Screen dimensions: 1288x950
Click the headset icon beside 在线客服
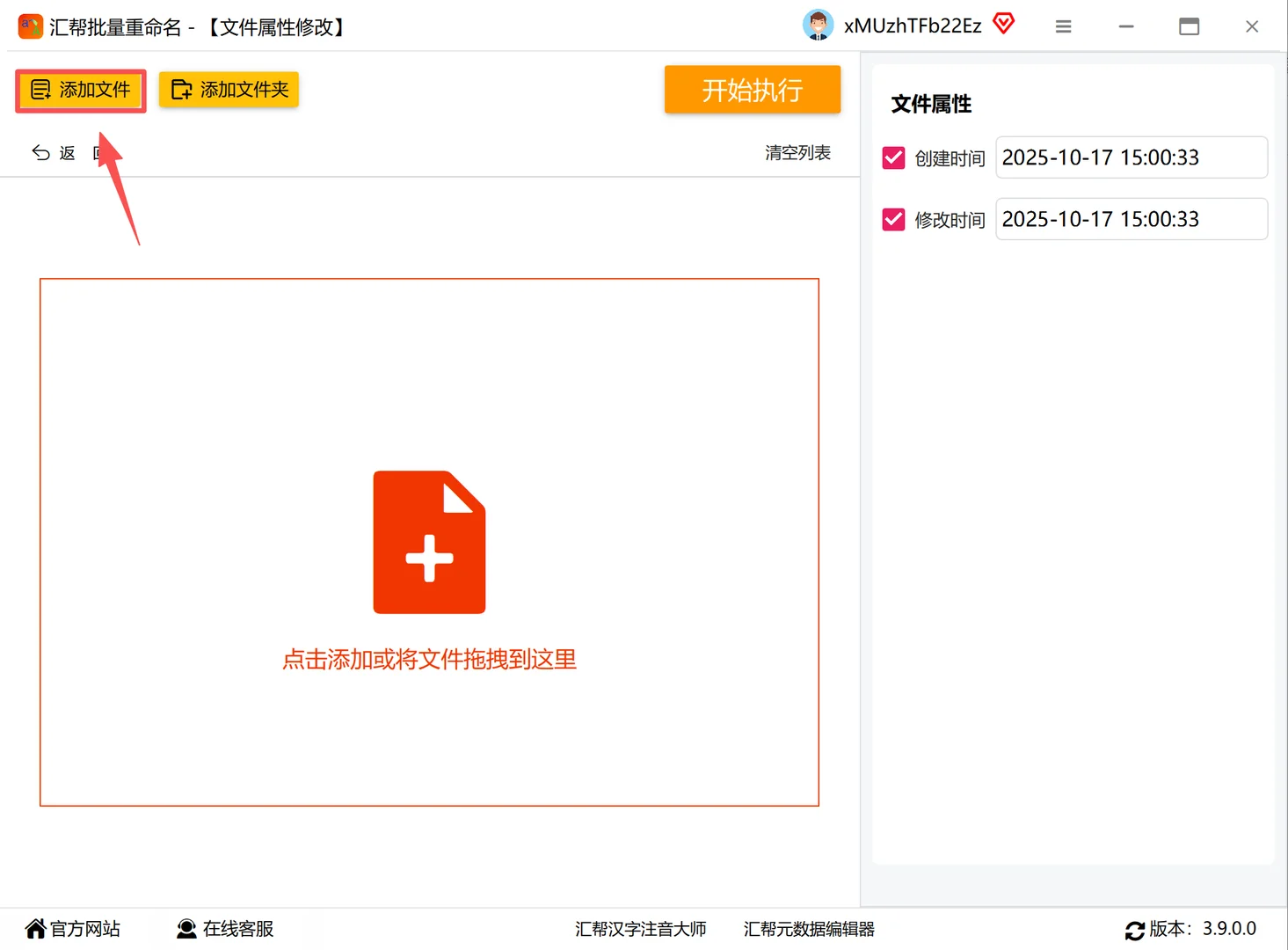point(186,928)
